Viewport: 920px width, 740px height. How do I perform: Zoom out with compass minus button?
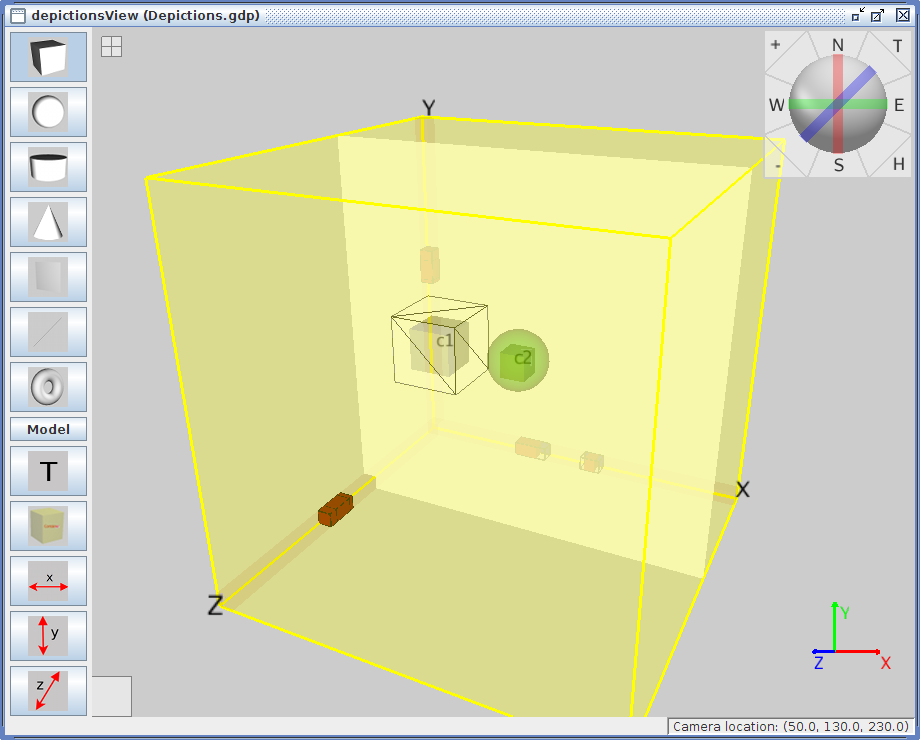(777, 167)
